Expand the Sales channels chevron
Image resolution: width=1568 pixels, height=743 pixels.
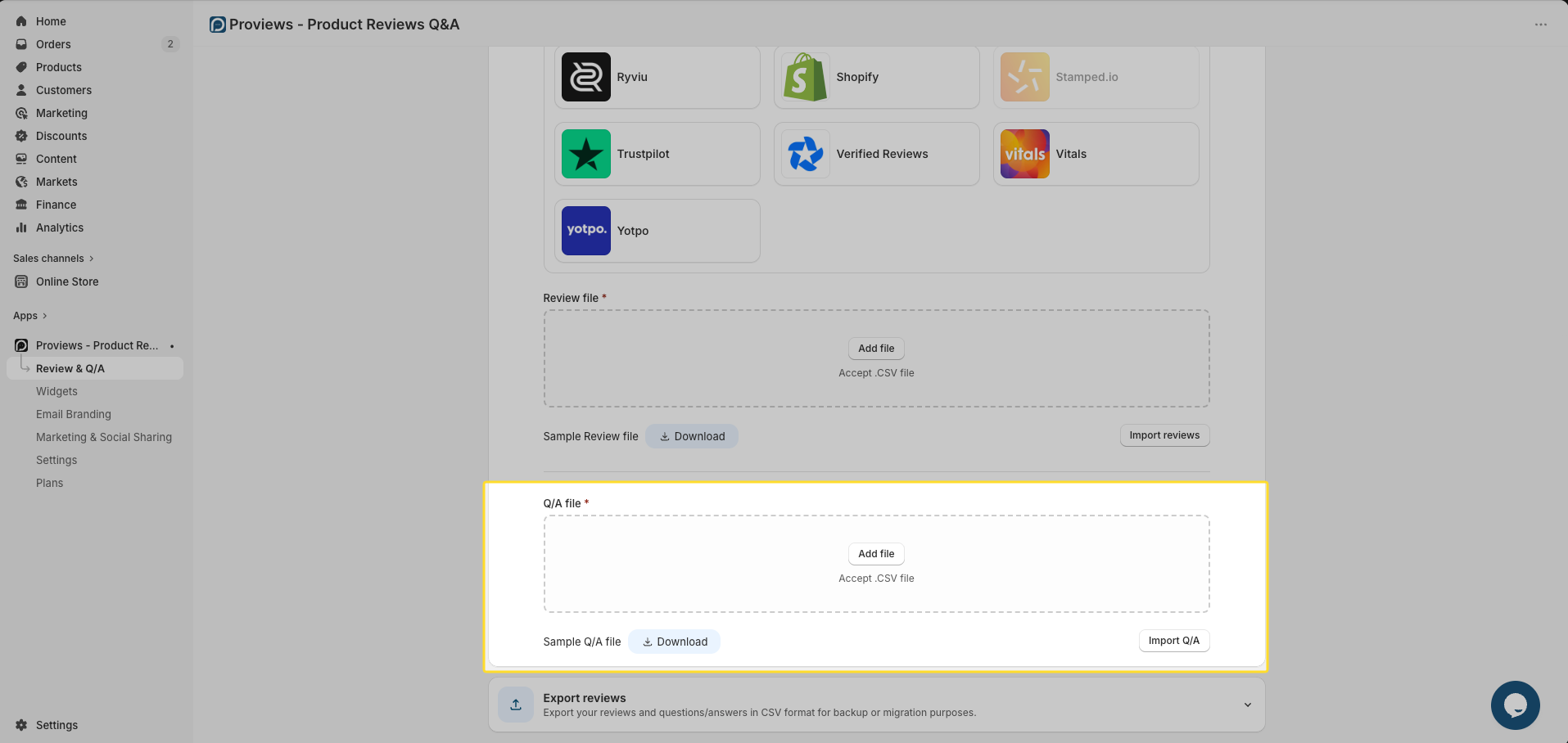[91, 259]
